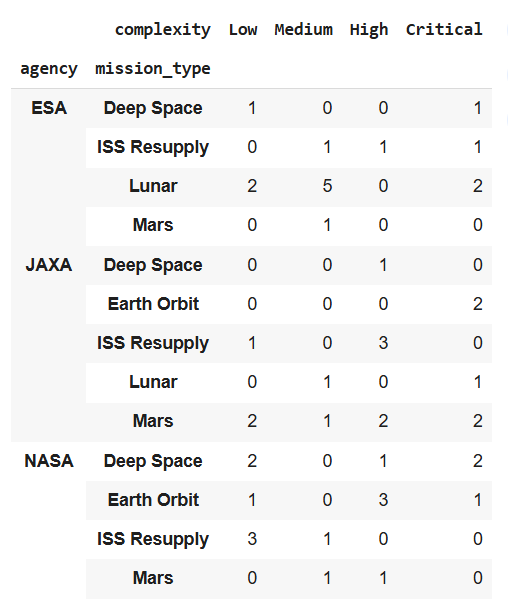Click JAXA ISS Resupply High value 3
The height and width of the screenshot is (611, 508).
[x=383, y=343]
